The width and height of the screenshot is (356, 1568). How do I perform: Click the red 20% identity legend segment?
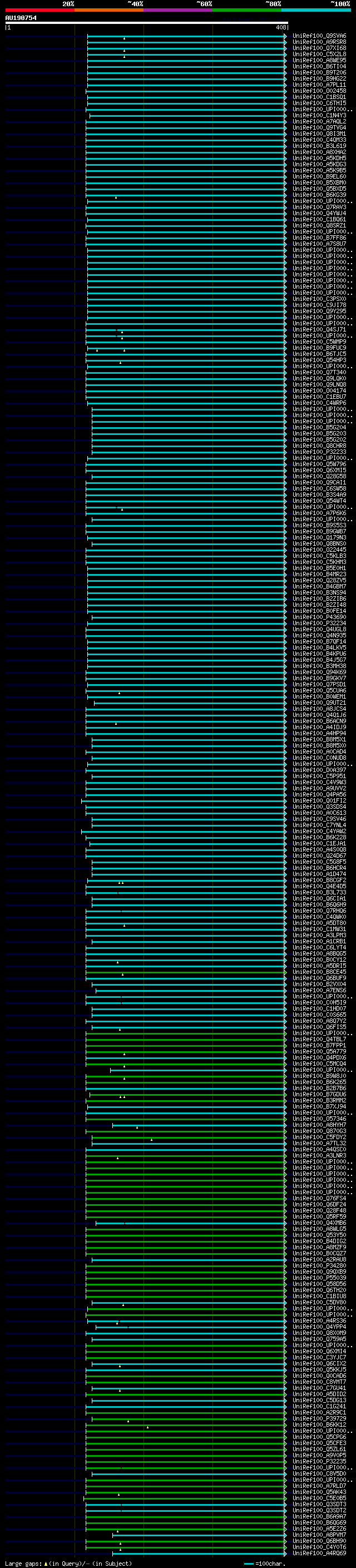click(39, 10)
